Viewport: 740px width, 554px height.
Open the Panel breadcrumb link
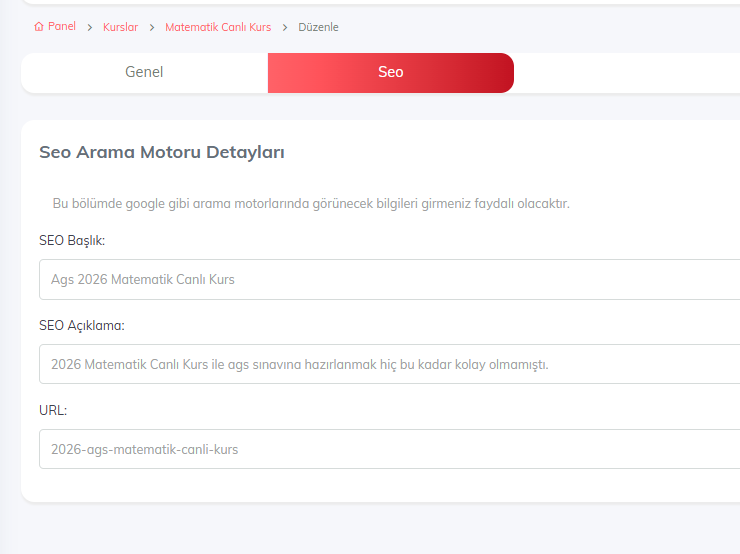[x=61, y=26]
